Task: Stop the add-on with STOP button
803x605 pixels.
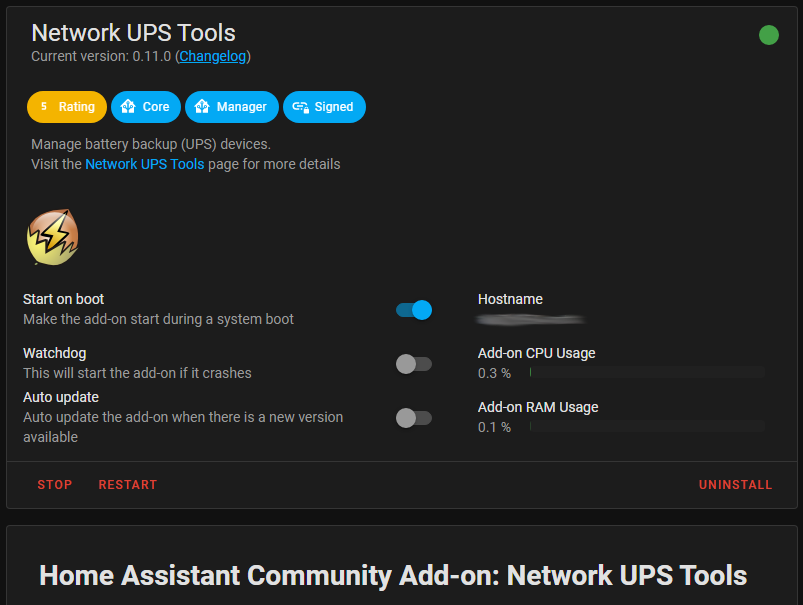Action: click(55, 485)
